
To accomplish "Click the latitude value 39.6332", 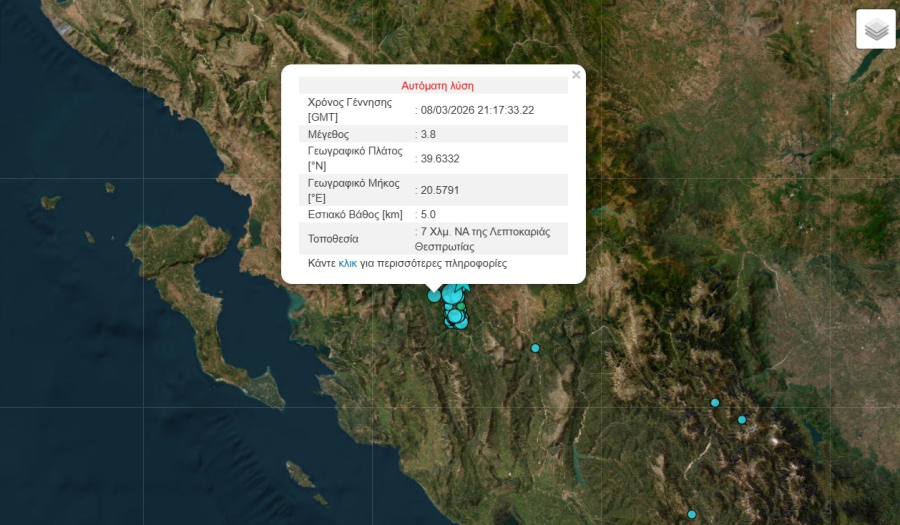I will pyautogui.click(x=440, y=158).
